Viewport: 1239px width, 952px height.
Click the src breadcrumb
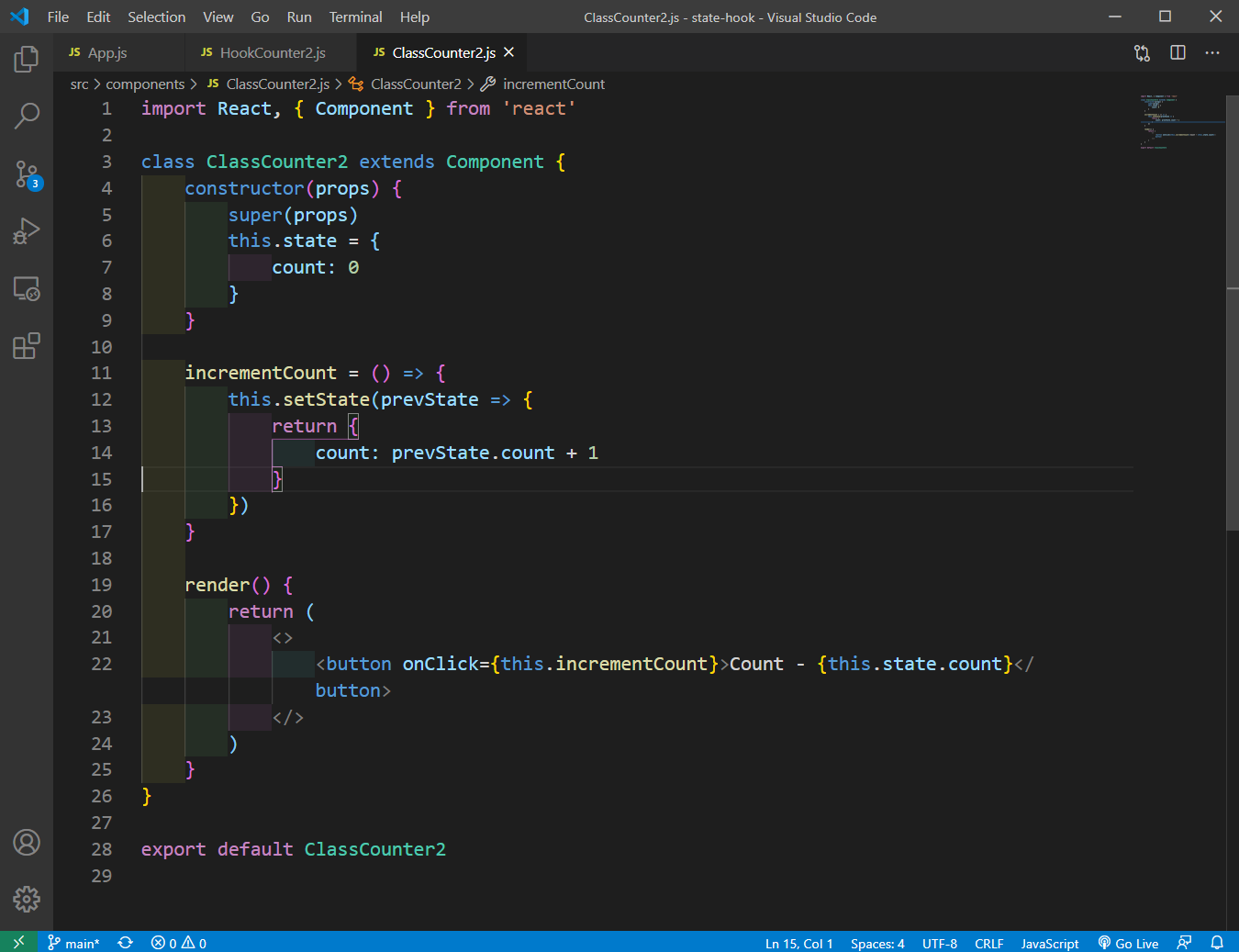tap(80, 84)
